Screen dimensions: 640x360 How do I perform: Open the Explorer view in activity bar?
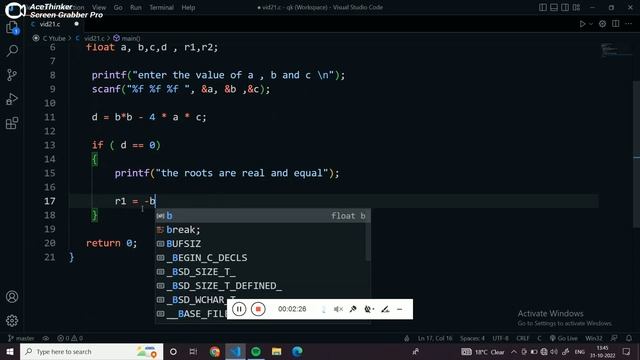(12, 28)
